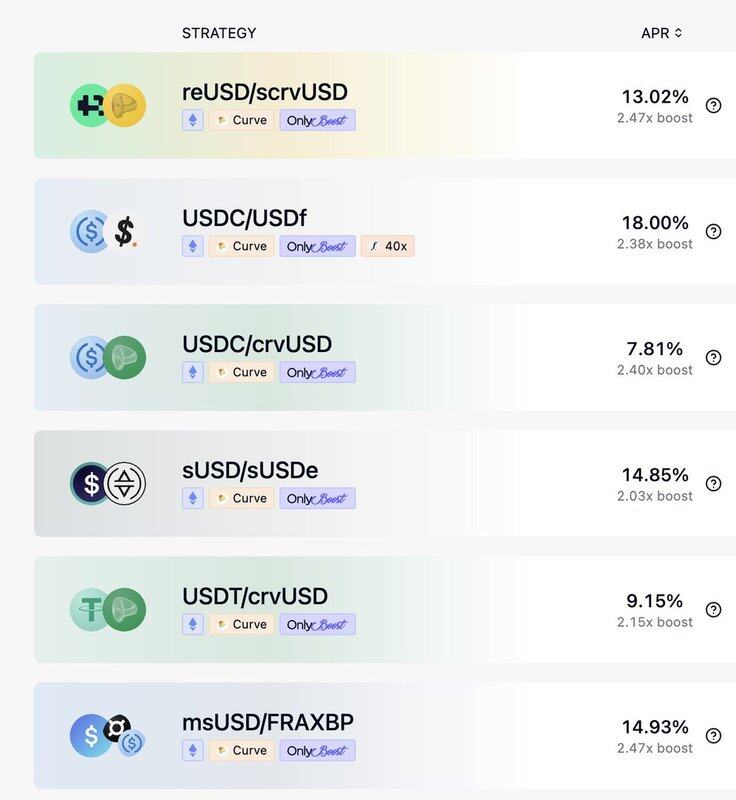Click the reUSD/scrvUSD token pair logo

click(x=108, y=106)
